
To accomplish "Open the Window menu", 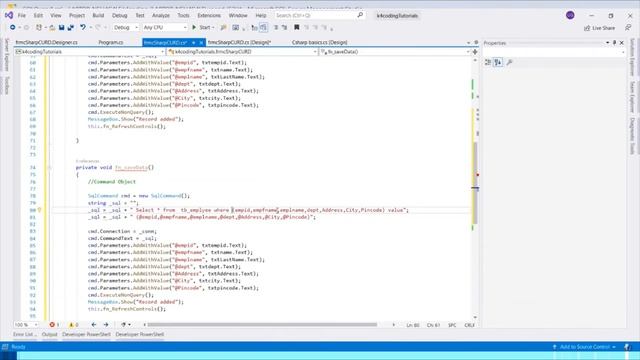I will click(238, 16).
